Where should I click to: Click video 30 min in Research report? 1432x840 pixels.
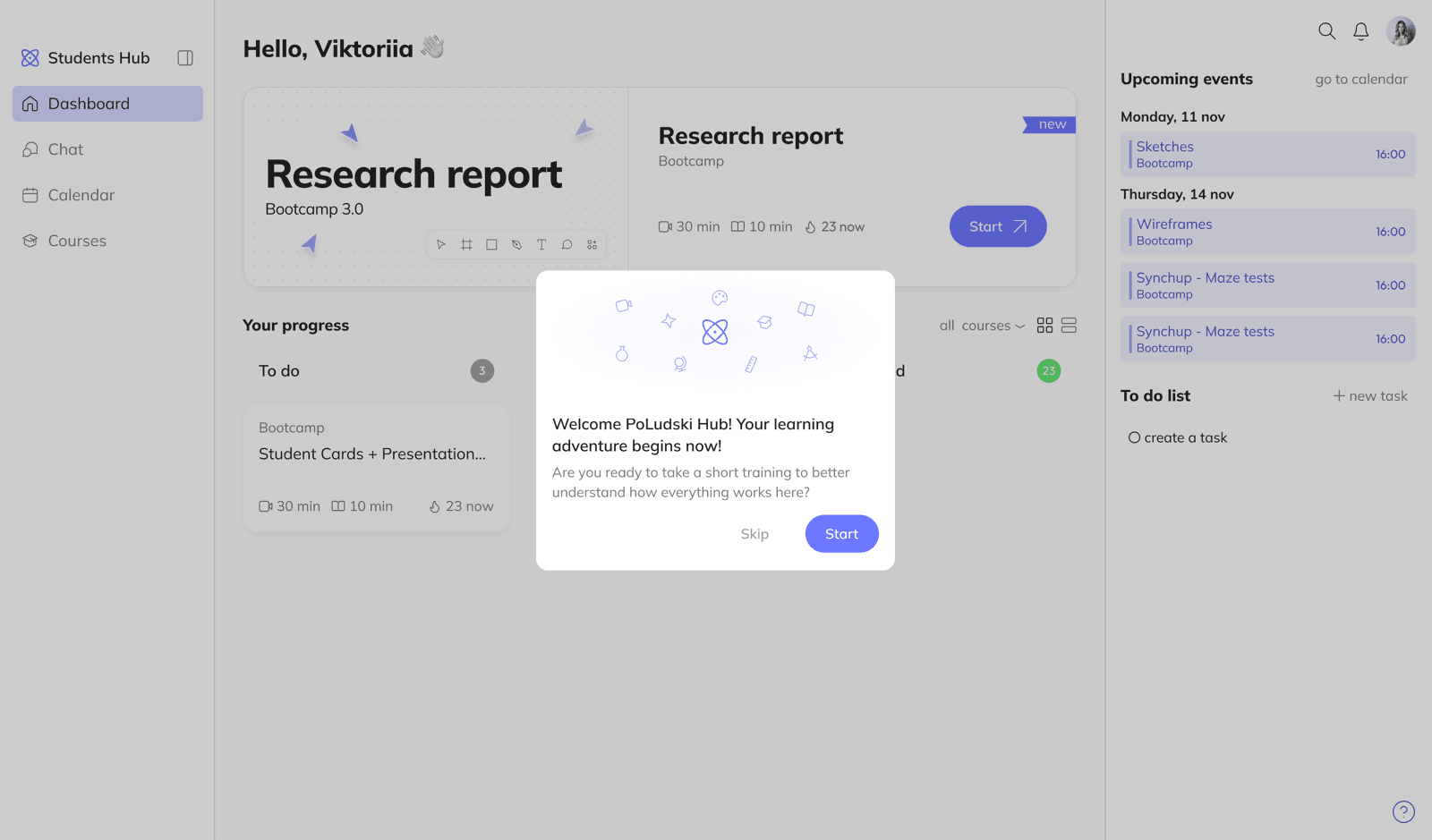click(x=689, y=227)
